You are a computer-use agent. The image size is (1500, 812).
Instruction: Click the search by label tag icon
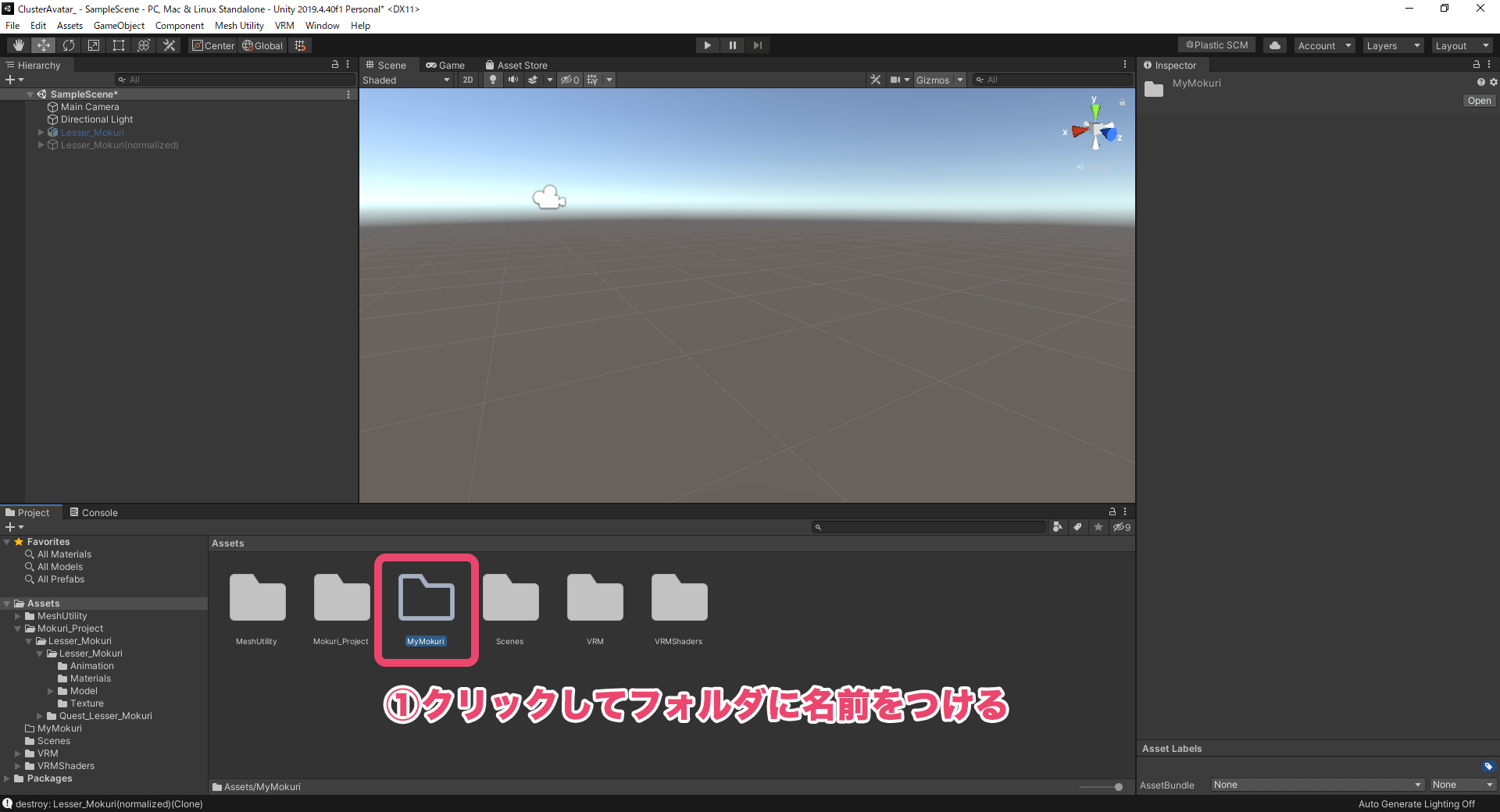click(x=1078, y=527)
